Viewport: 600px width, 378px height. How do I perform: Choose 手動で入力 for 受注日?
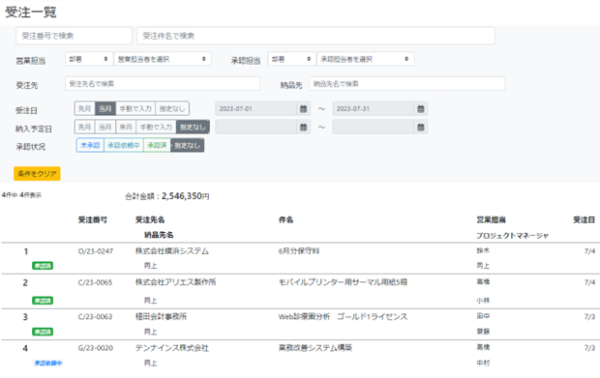click(135, 109)
